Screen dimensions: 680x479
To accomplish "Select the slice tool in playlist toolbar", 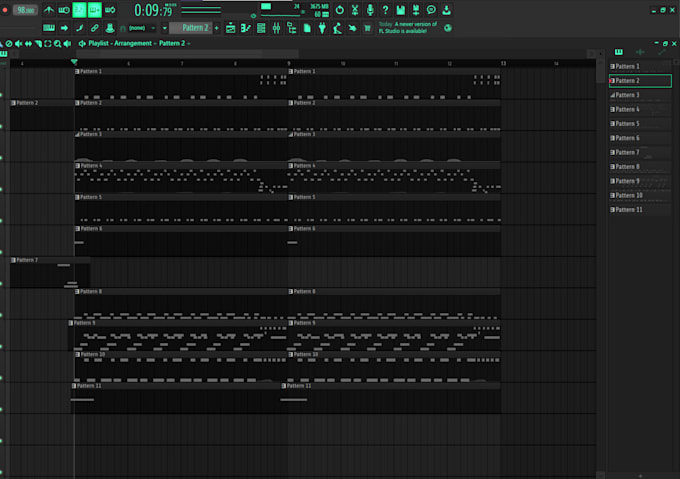I will tap(38, 44).
